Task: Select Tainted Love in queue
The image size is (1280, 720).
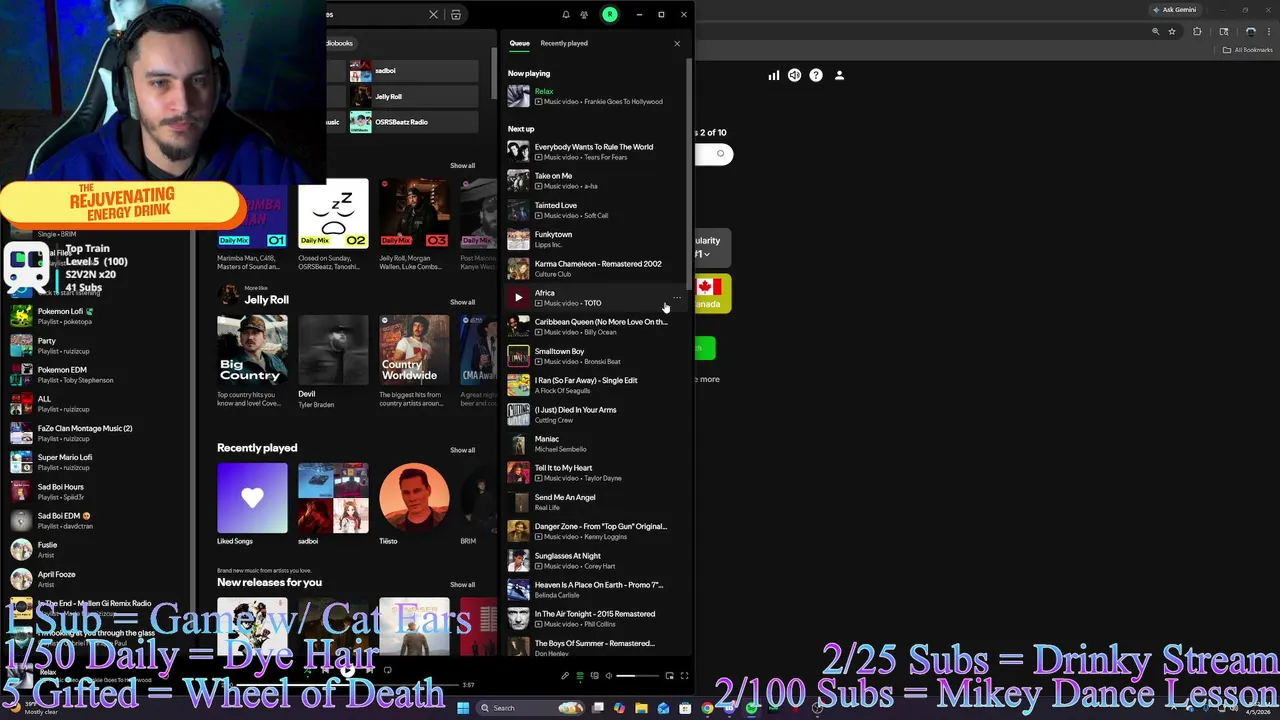Action: coord(596,210)
